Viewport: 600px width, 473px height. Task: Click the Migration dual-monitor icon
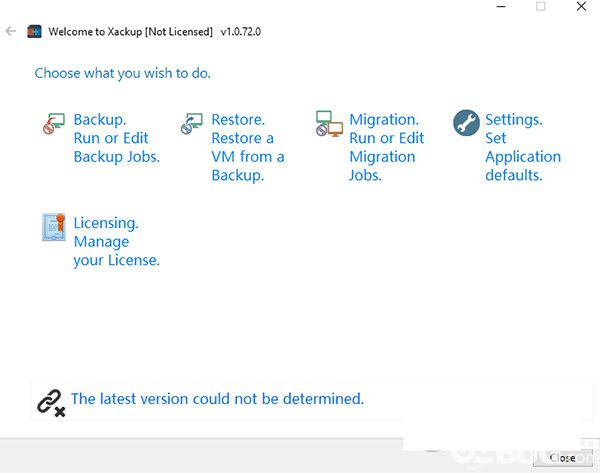(329, 124)
